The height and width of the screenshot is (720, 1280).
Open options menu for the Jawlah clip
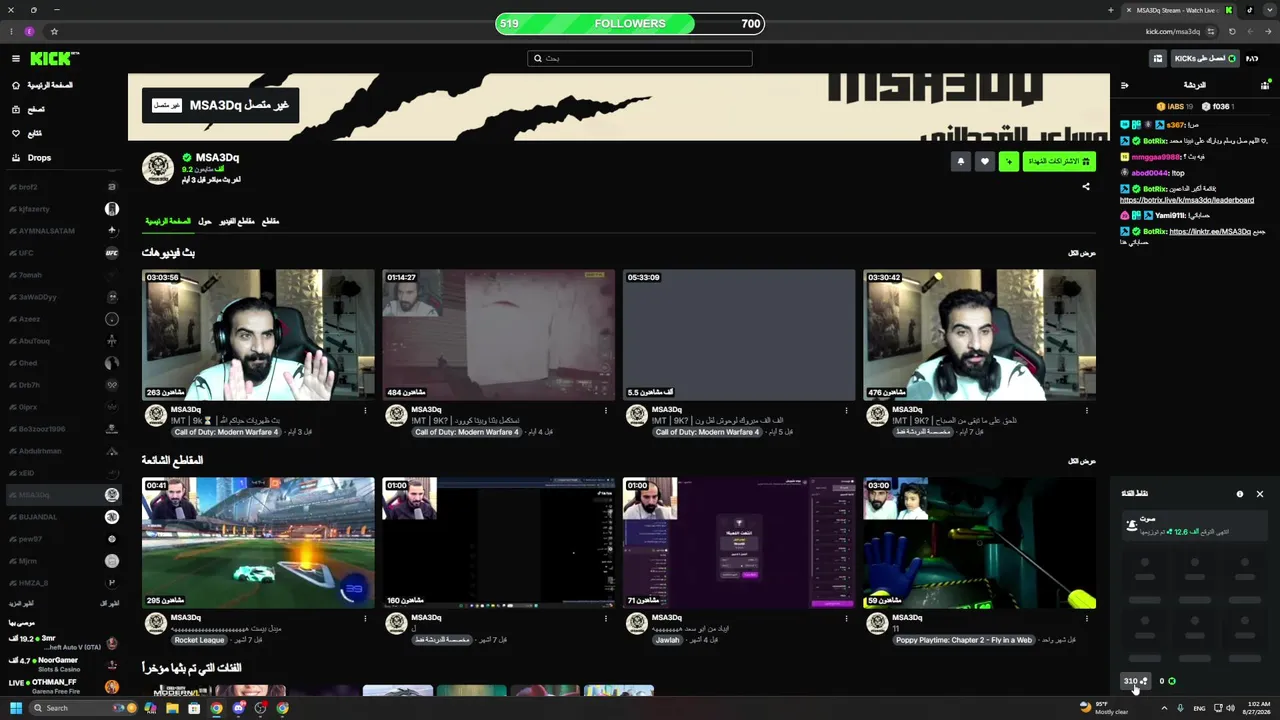coord(846,618)
